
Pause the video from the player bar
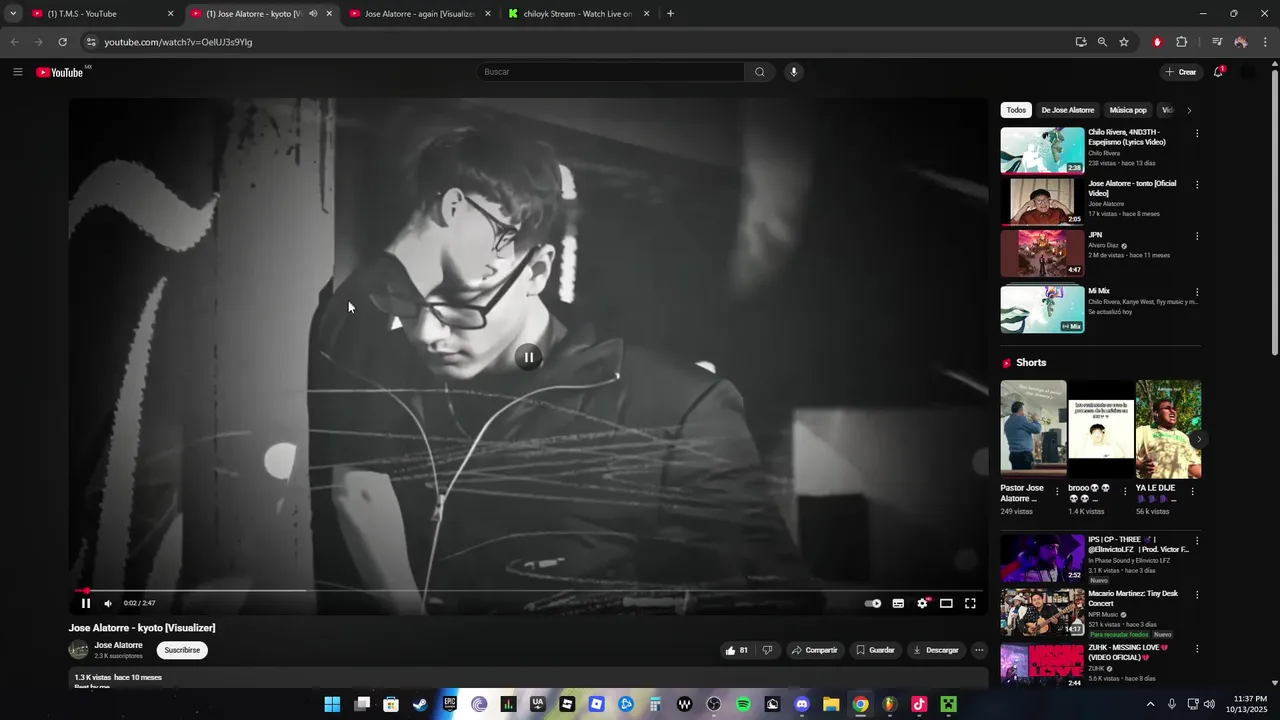(x=86, y=603)
